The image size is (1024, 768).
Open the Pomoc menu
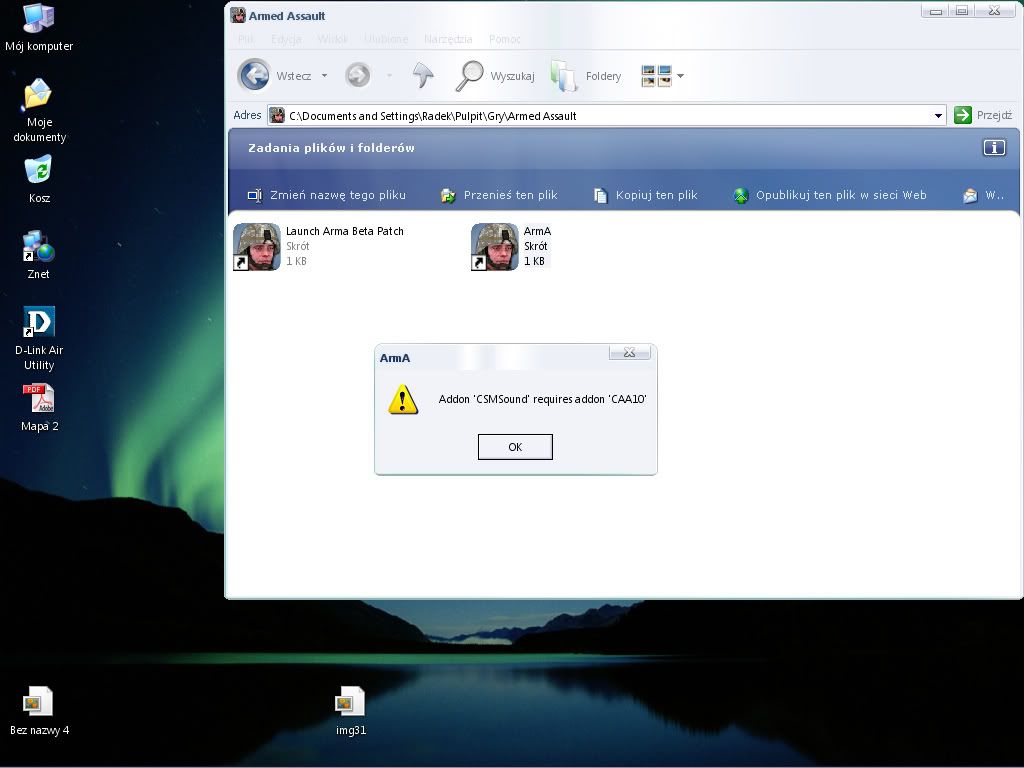pyautogui.click(x=505, y=39)
